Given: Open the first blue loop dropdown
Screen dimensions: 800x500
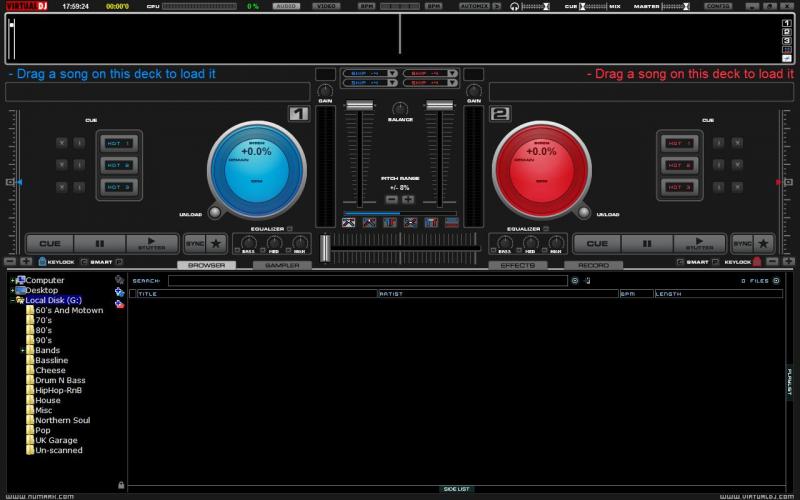Looking at the screenshot, I should tap(392, 73).
